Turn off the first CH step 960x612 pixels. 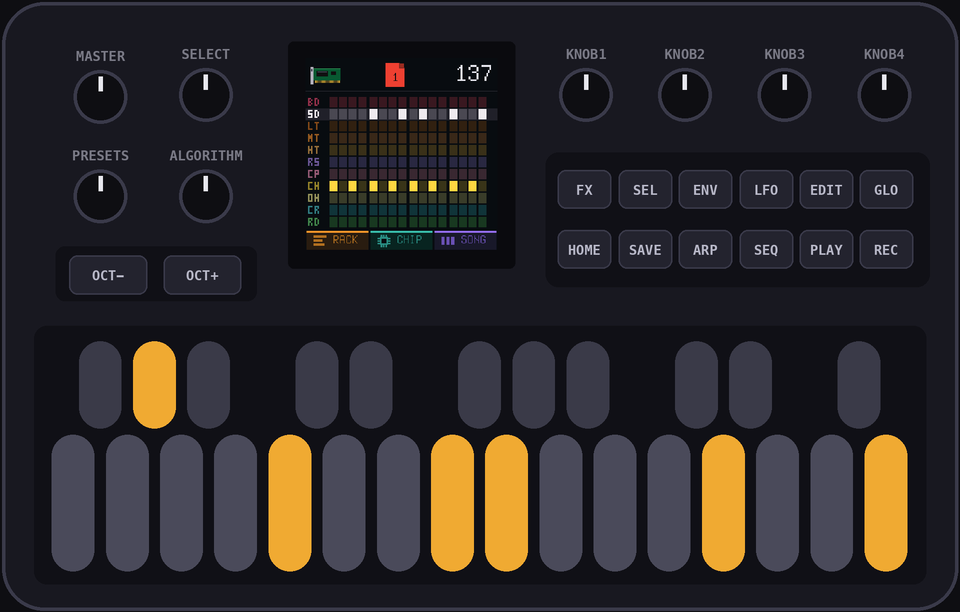tap(334, 186)
